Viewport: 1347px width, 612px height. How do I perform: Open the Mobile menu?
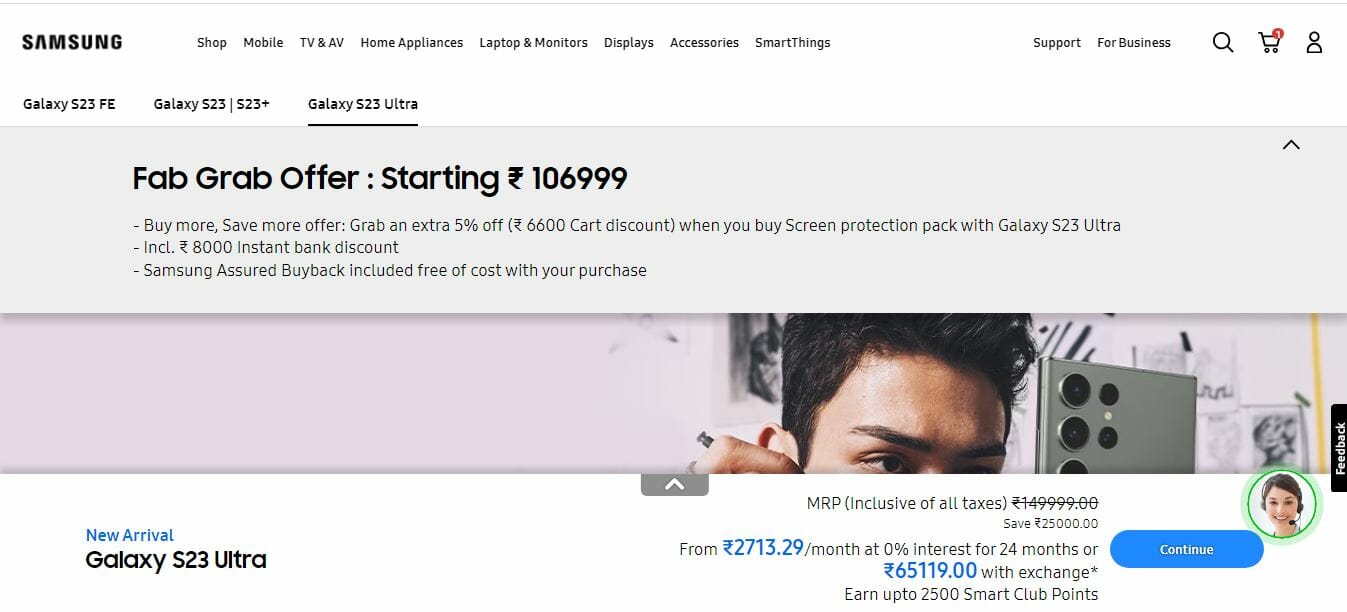tap(263, 43)
